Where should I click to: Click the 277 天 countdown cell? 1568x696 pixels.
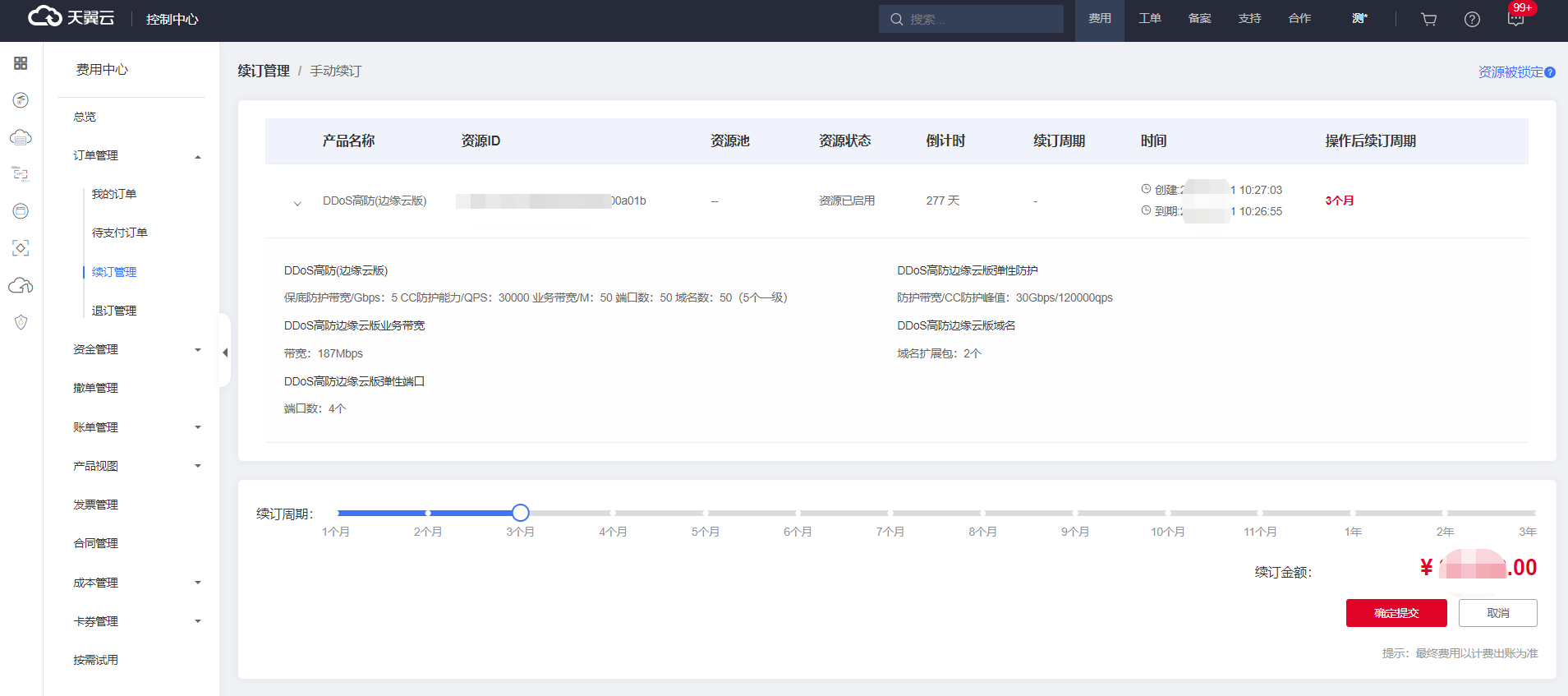point(943,201)
